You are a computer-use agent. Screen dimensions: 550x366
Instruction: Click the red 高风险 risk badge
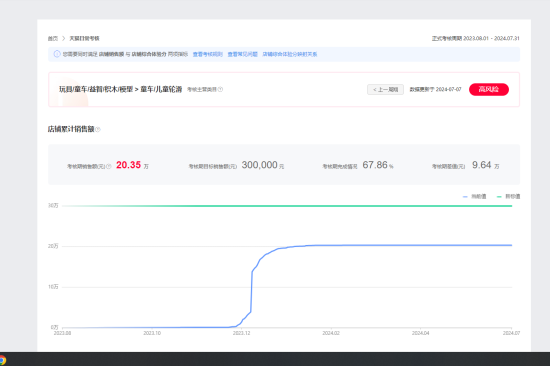[489, 89]
